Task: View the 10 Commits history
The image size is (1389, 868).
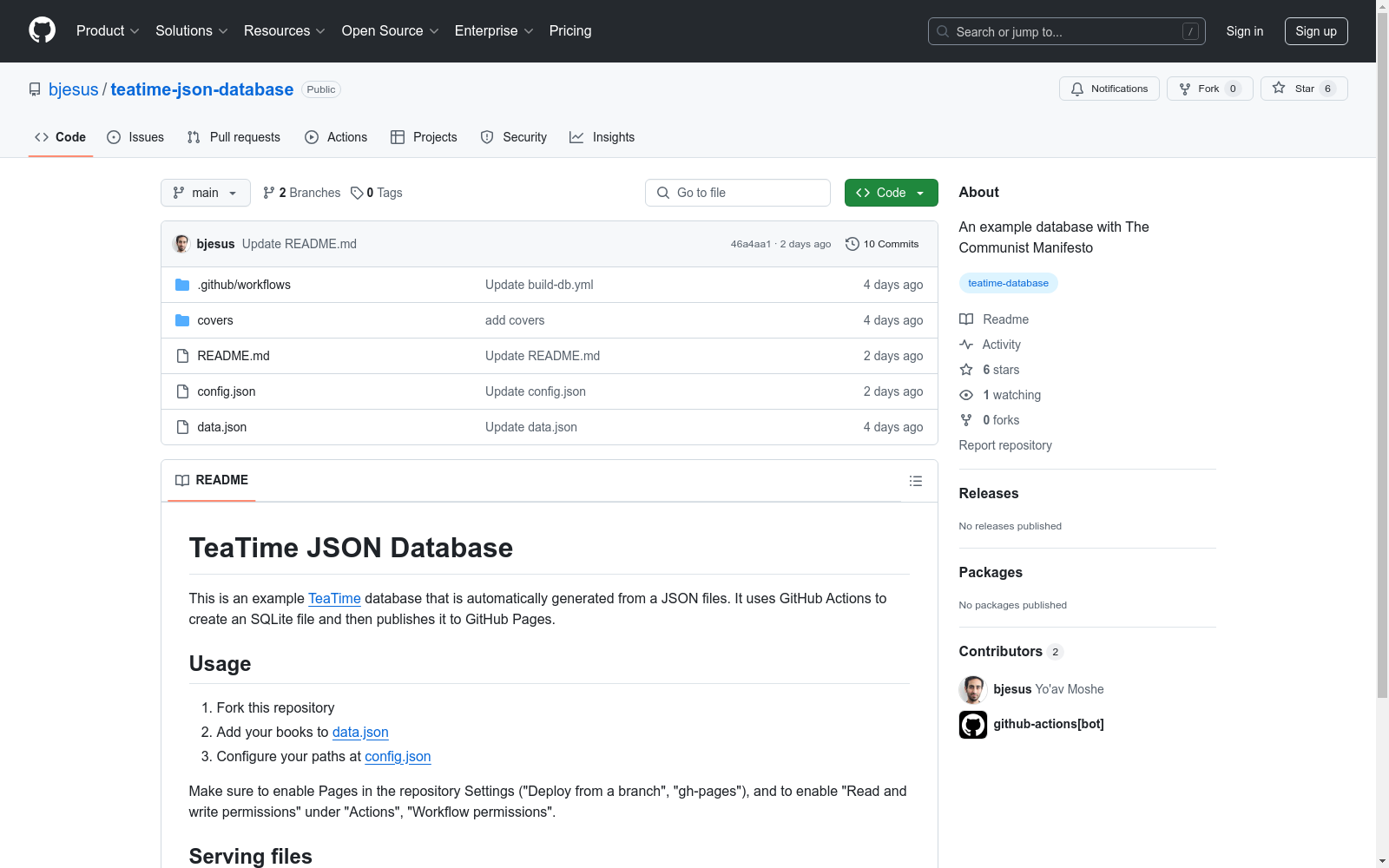Action: click(882, 244)
